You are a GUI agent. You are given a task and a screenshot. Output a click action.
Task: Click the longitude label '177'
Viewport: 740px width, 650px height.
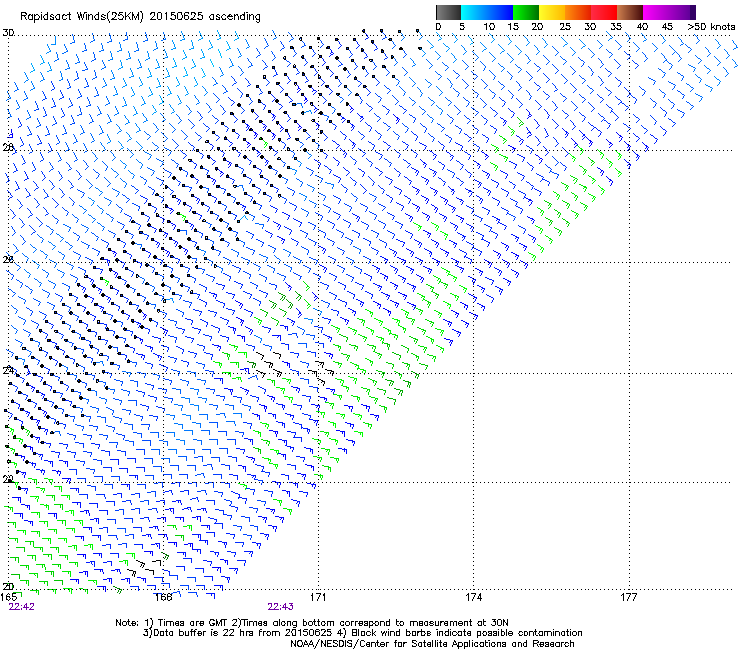[x=629, y=597]
